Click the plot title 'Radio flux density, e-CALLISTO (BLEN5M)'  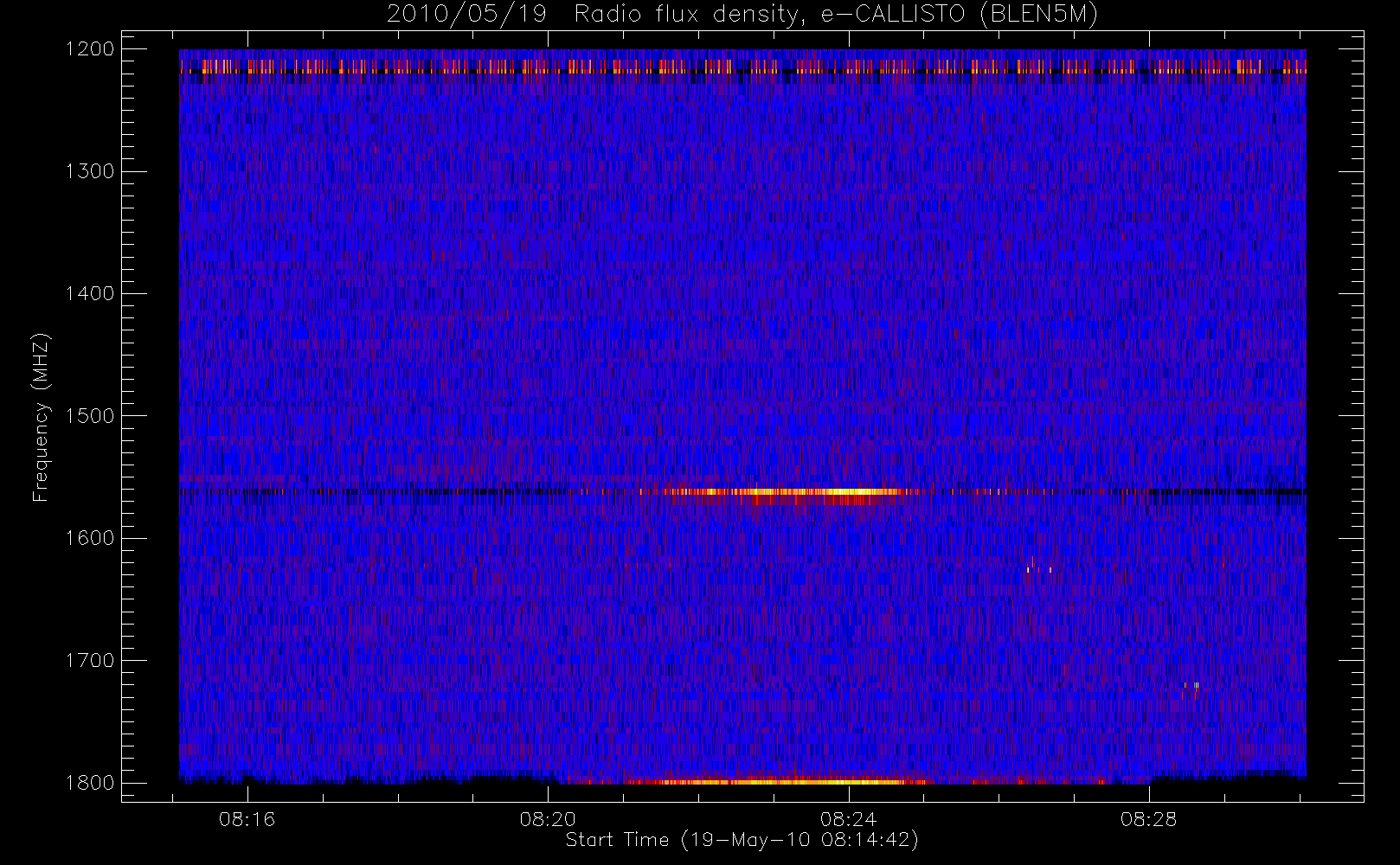836,15
